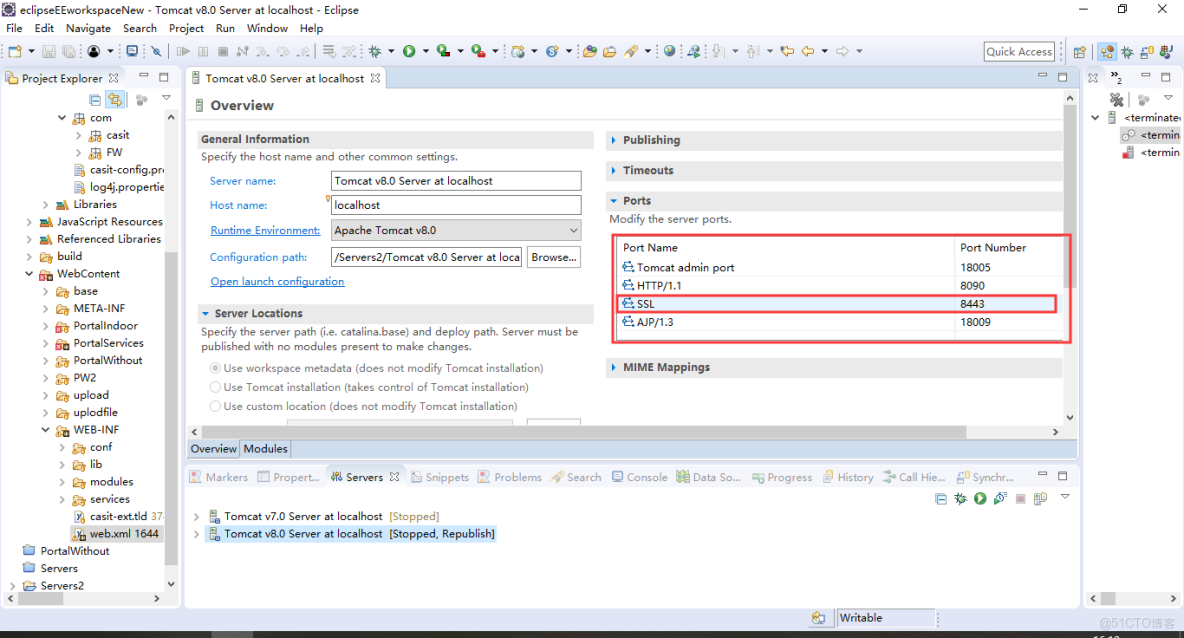
Task: Switch to the Debug perspective bug icon
Action: click(x=1127, y=52)
